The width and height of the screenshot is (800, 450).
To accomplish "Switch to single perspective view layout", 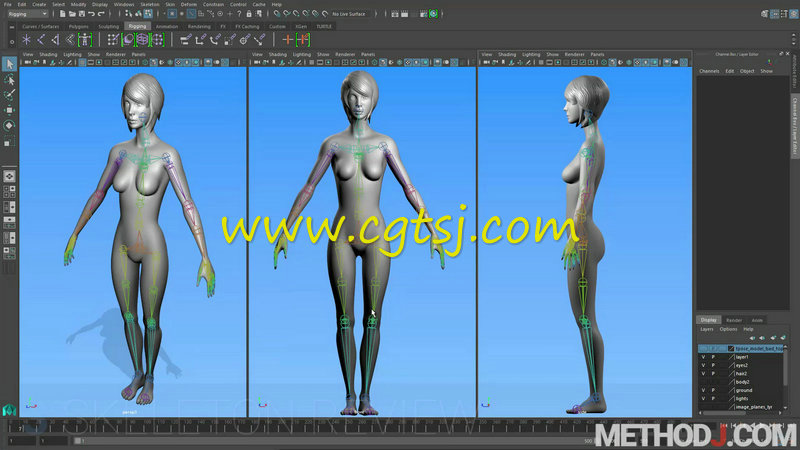I will pyautogui.click(x=9, y=177).
